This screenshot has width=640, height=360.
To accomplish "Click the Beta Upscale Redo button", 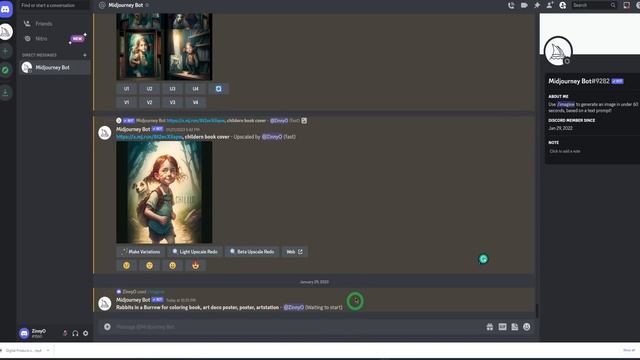I will point(252,252).
